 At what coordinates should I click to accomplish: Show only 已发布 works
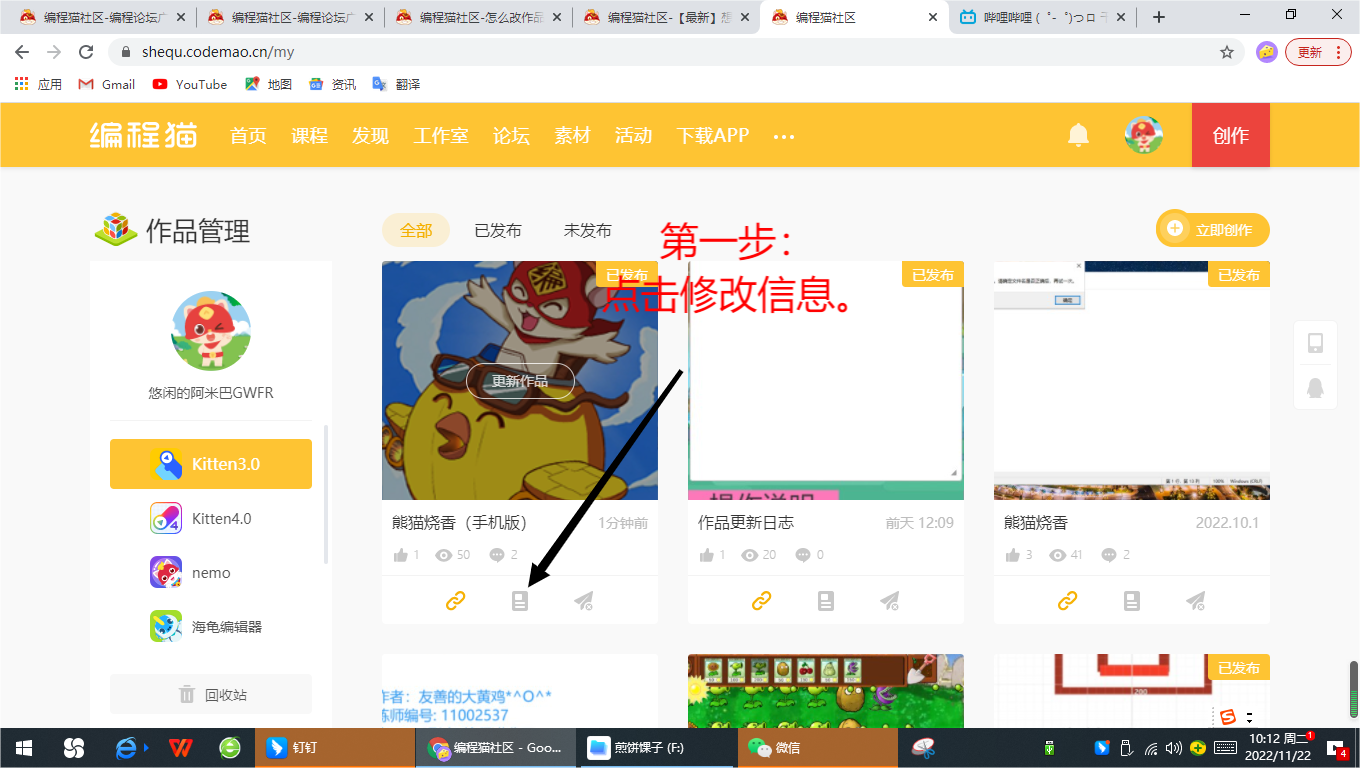pos(498,230)
